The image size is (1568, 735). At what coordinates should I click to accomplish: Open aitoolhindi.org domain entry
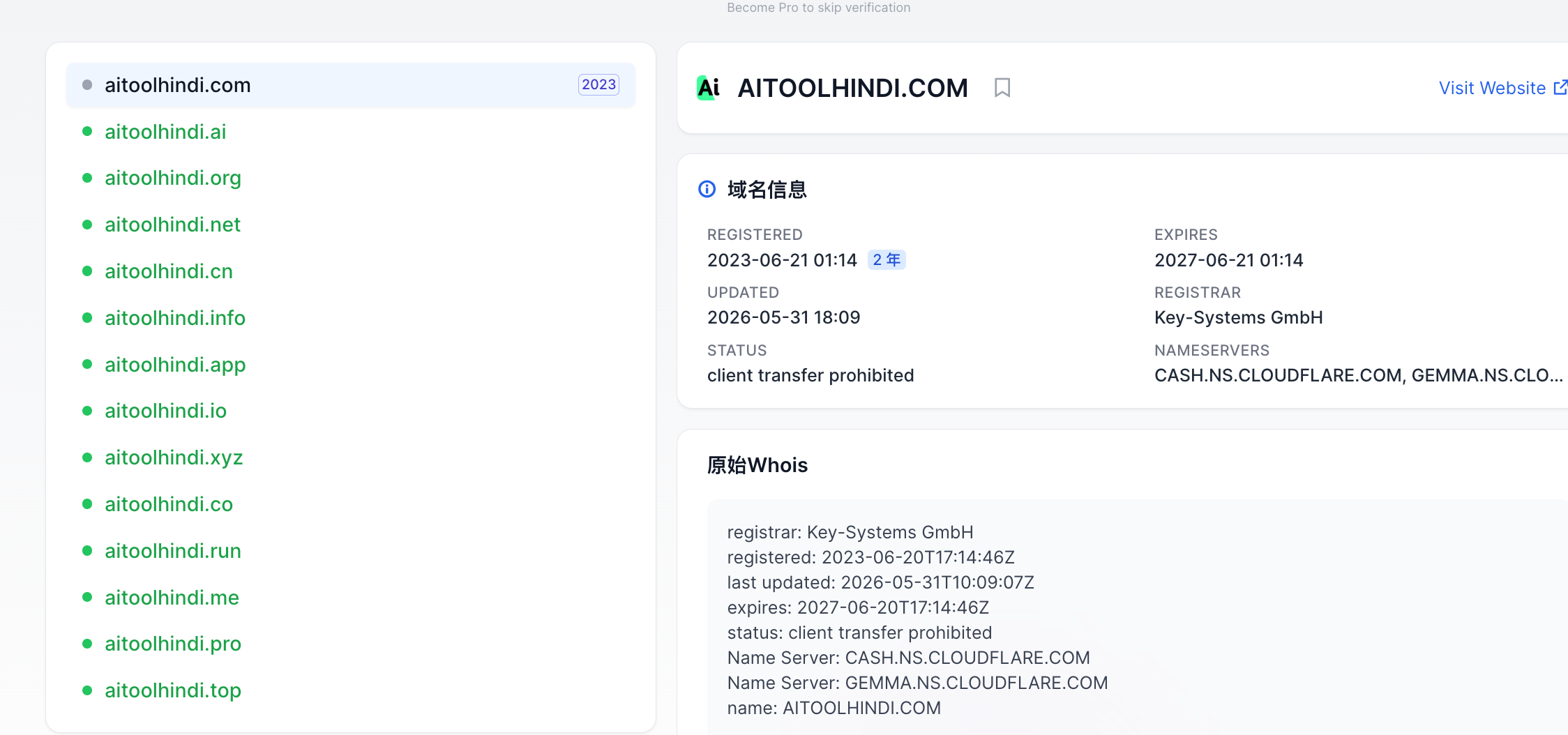pos(173,178)
